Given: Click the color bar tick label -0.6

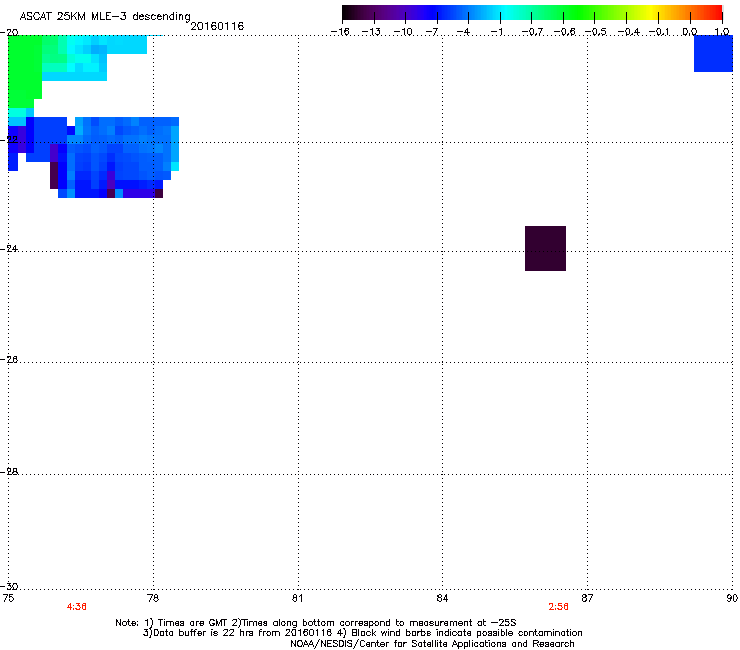Looking at the screenshot, I should coord(564,32).
